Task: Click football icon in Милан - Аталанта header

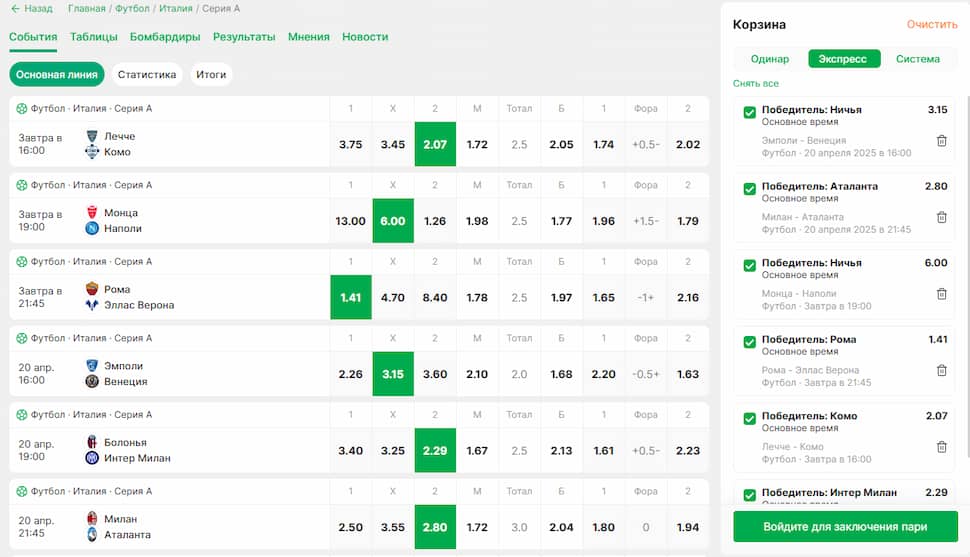Action: 22,491
